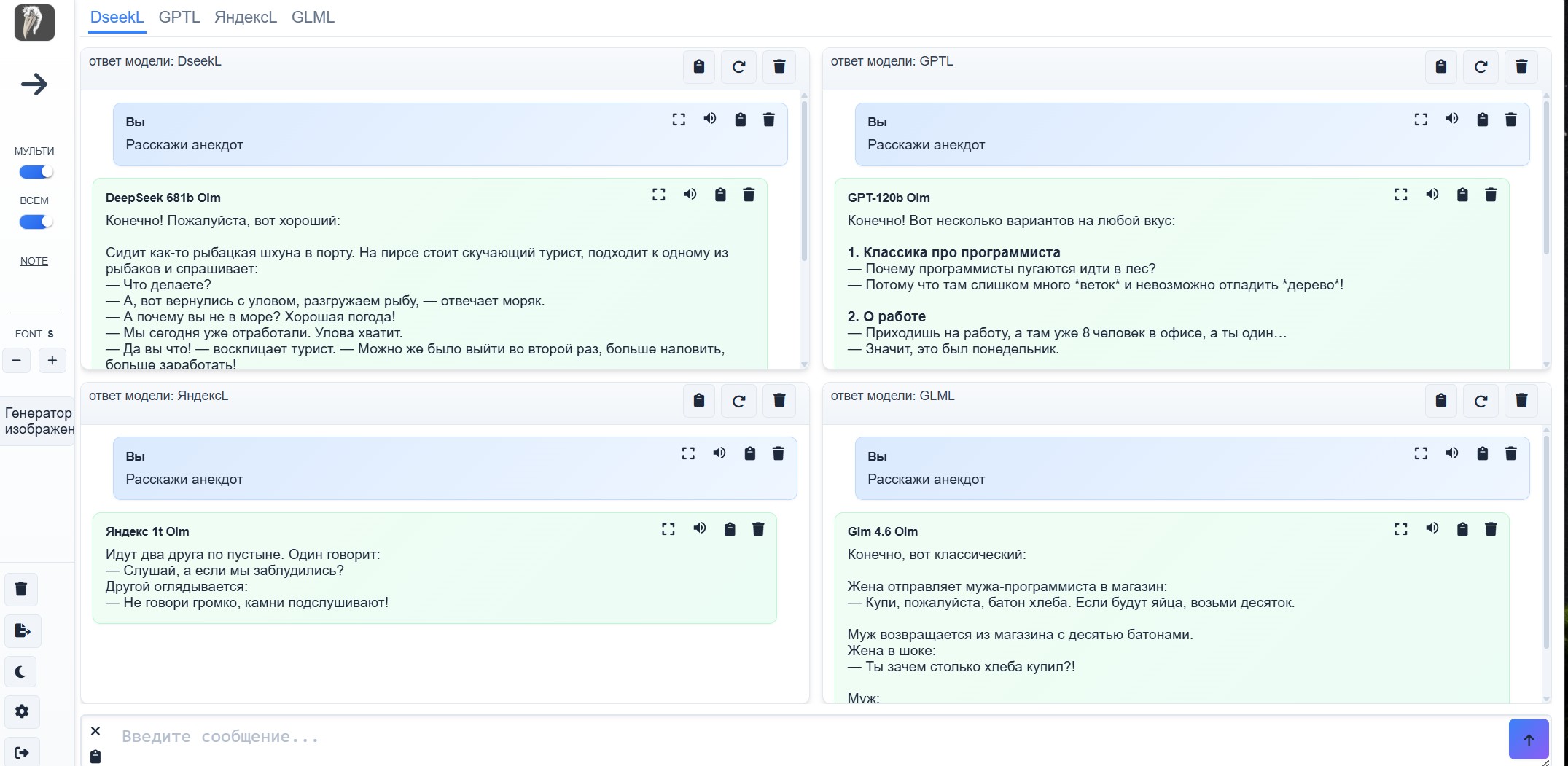Click DseekL panel scroll down arrow

tap(804, 364)
